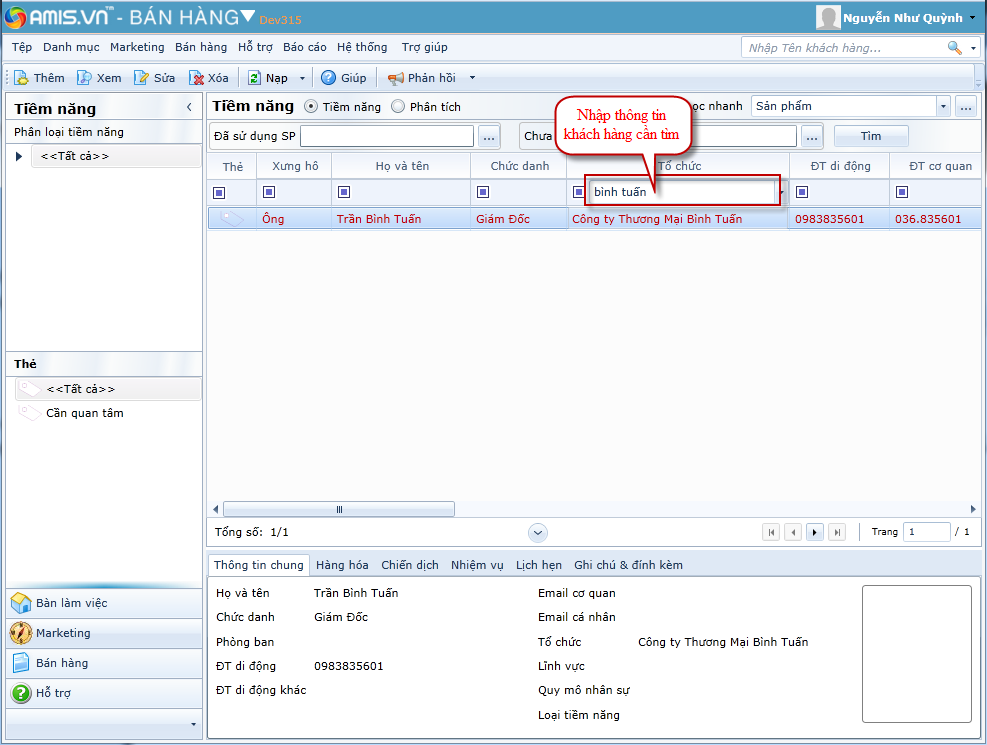The height and width of the screenshot is (745, 987).
Task: Switch to the Chiến dịch tab
Action: tap(409, 565)
